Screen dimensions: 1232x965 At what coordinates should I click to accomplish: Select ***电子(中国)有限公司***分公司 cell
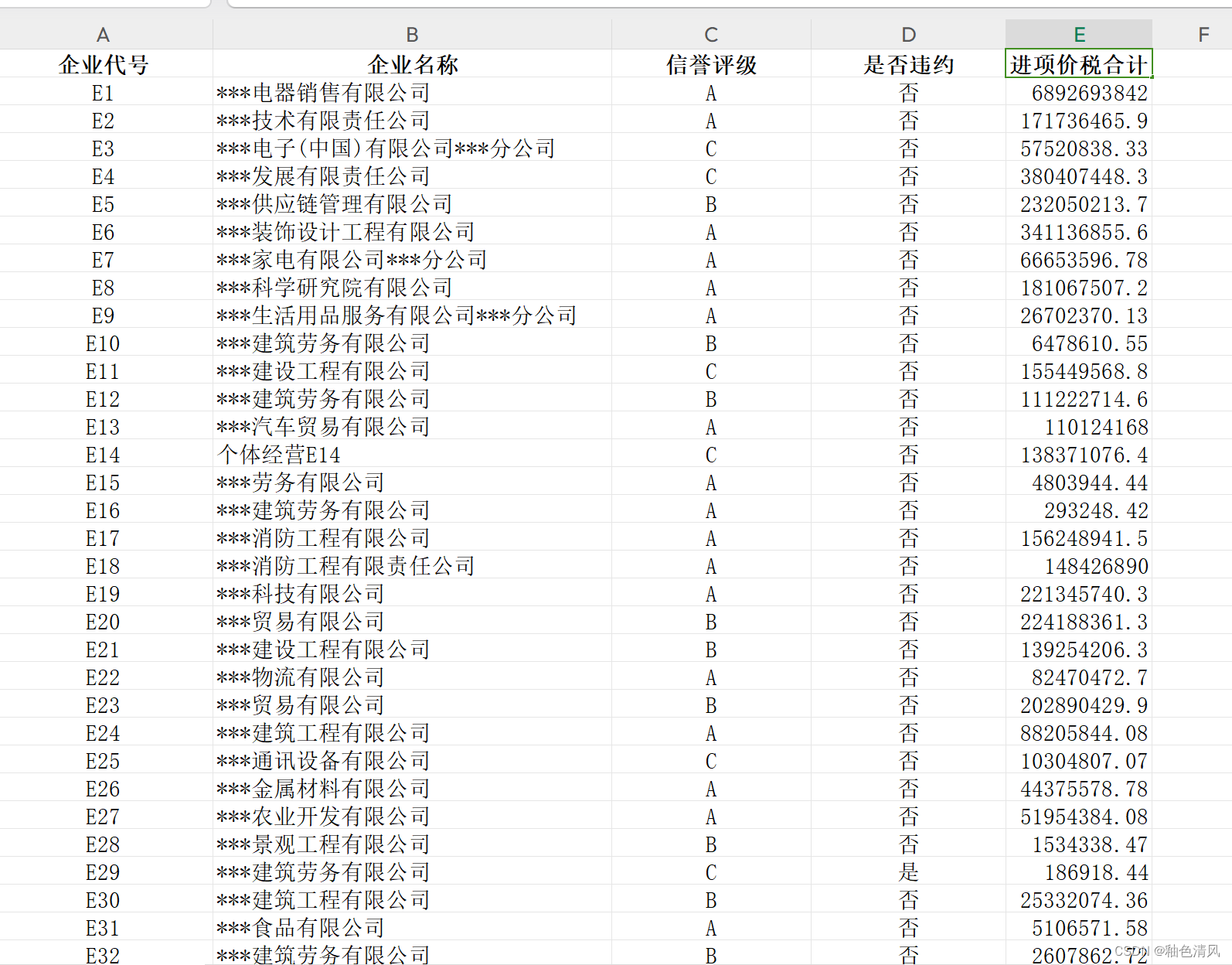tap(412, 148)
